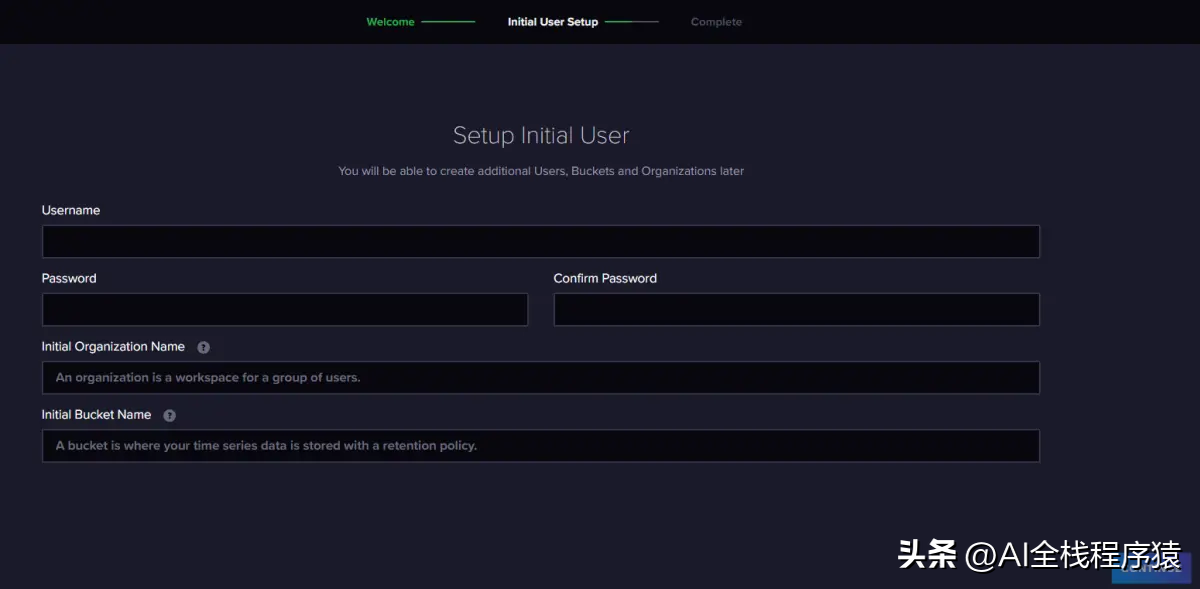Go back to the Welcome step
Viewport: 1200px width, 589px height.
click(x=390, y=22)
